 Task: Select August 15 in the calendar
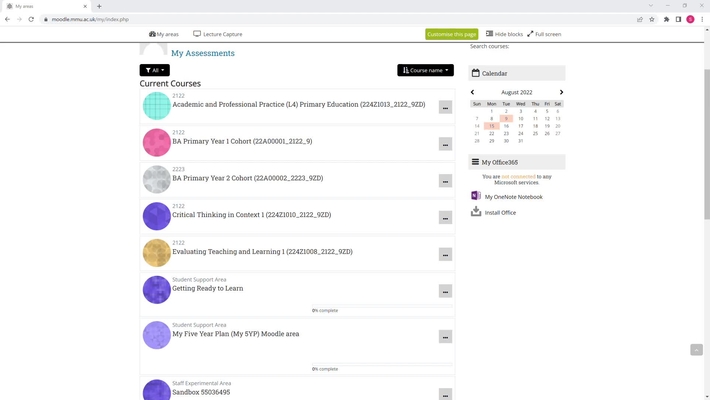[x=491, y=126]
